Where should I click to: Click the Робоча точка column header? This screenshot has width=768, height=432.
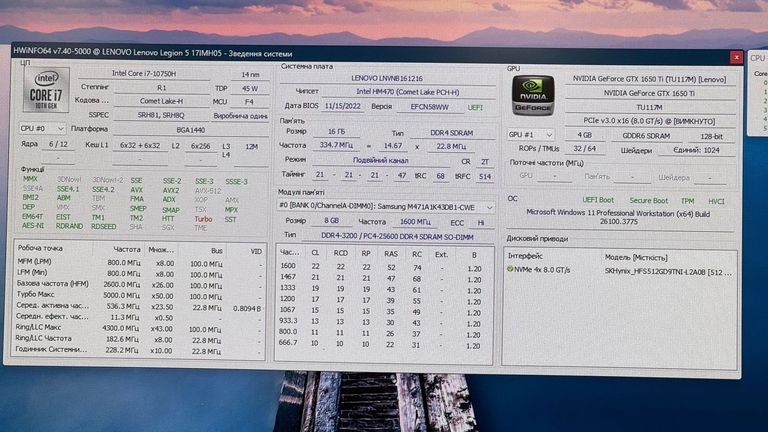click(40, 248)
